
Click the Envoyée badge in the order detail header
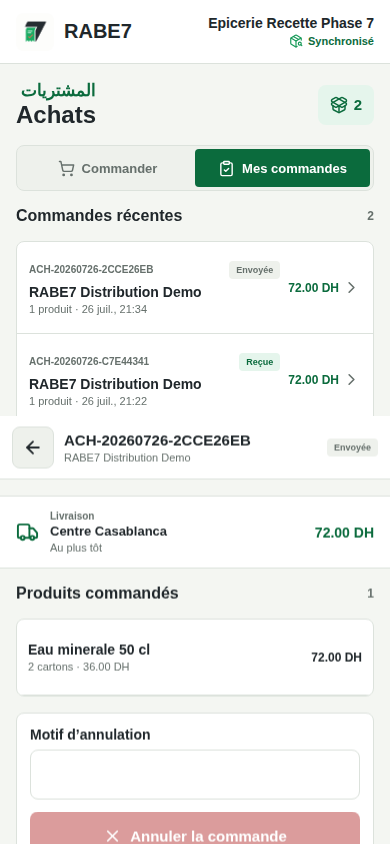coord(352,447)
